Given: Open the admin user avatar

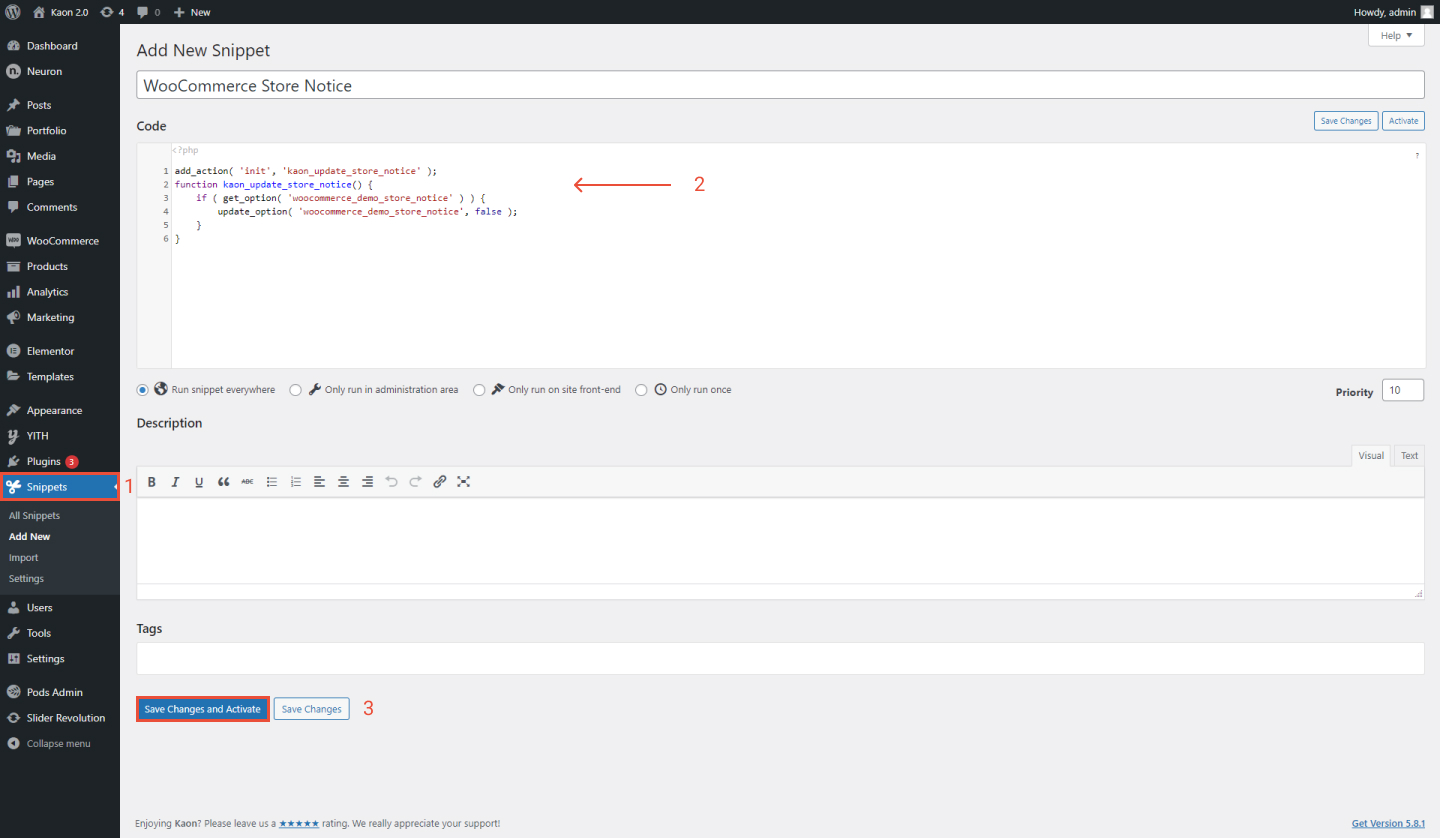Looking at the screenshot, I should 1426,12.
